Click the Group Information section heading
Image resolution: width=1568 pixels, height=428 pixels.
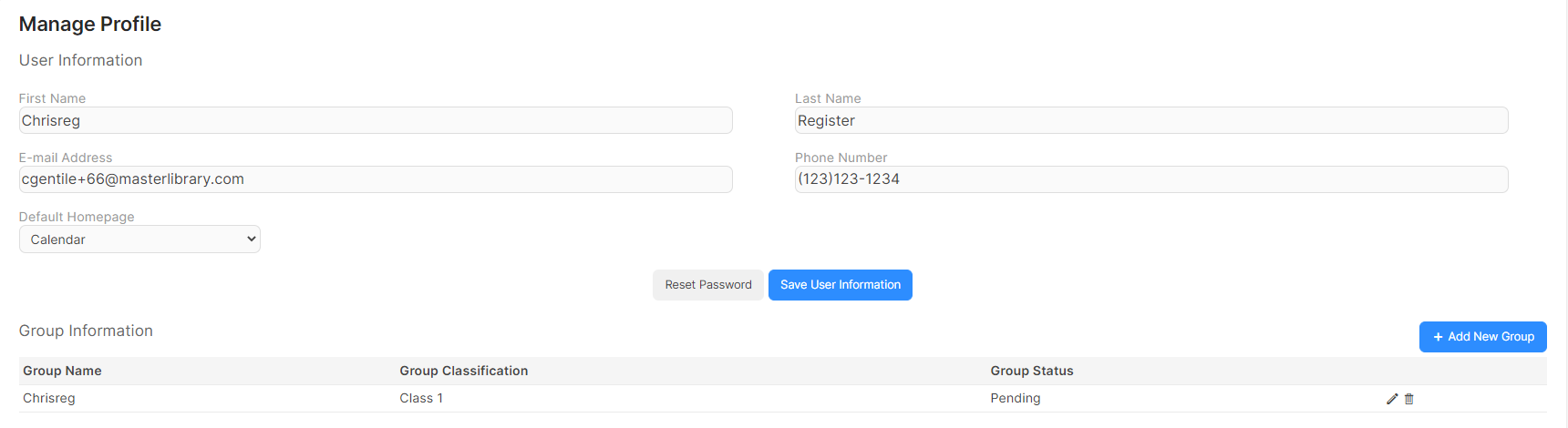[x=86, y=331]
